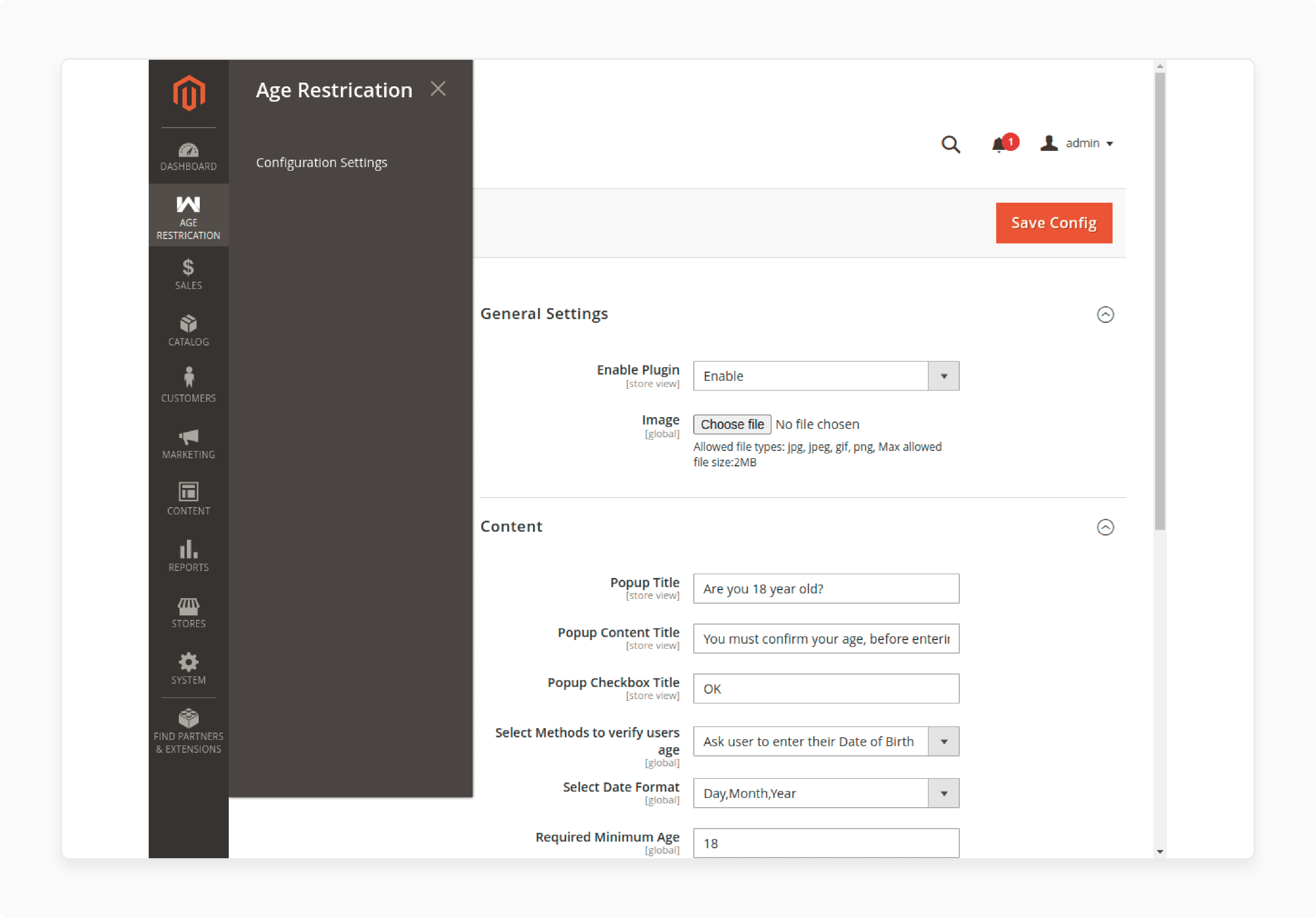
Task: Click the Age Restrication panel title
Action: [x=334, y=90]
